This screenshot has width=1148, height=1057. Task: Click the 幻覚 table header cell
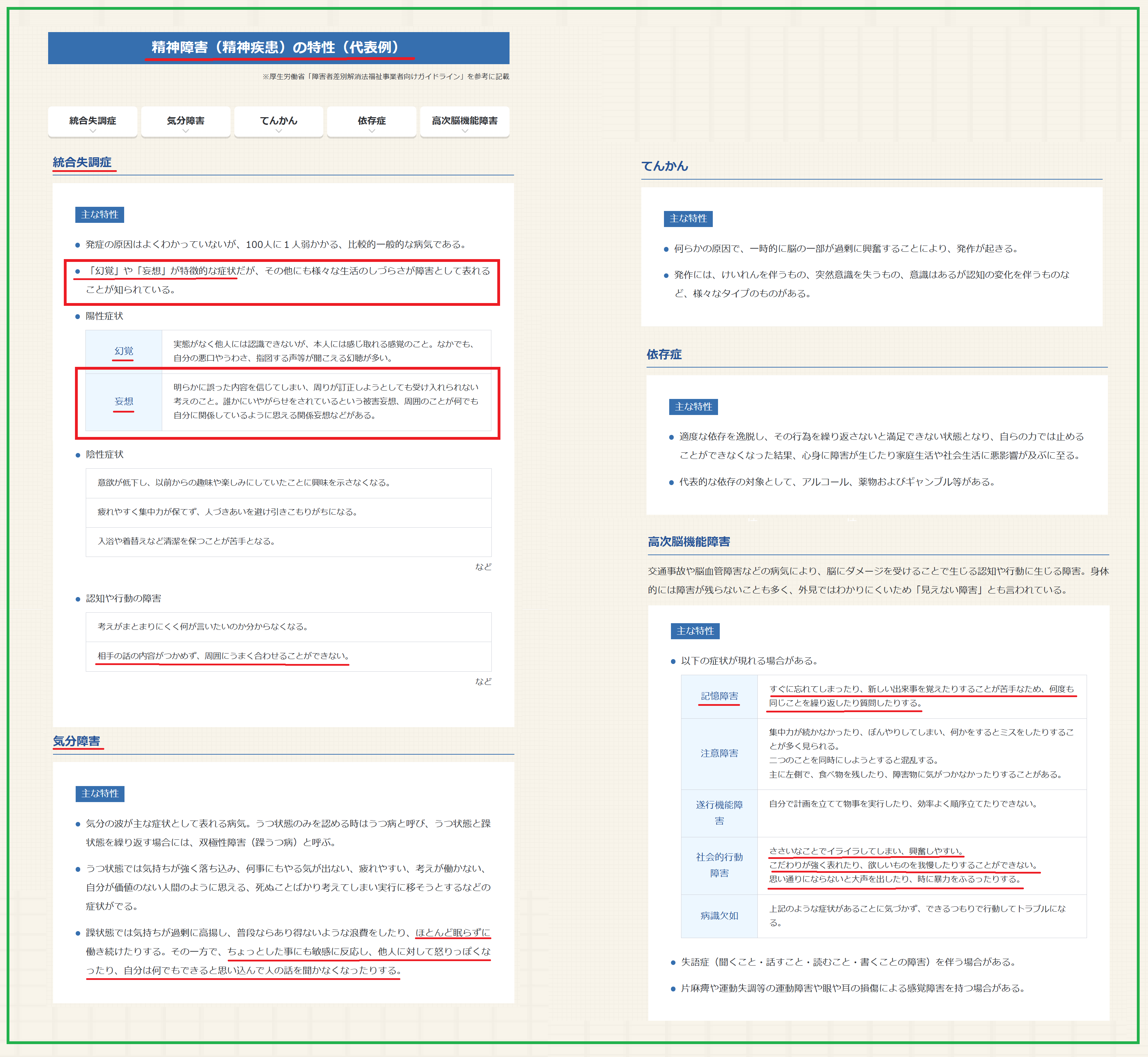123,350
